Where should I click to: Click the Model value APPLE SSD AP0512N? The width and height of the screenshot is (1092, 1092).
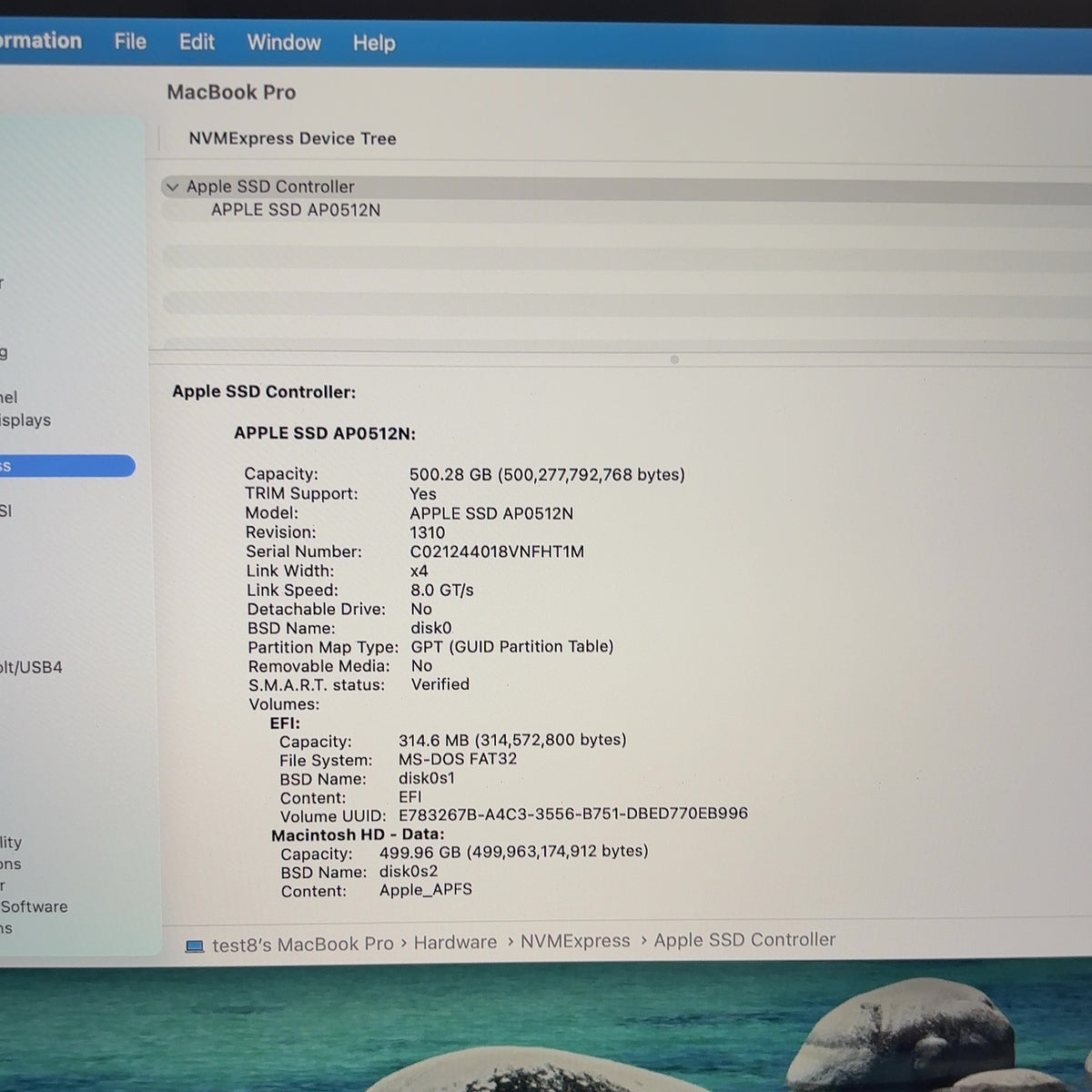(491, 513)
